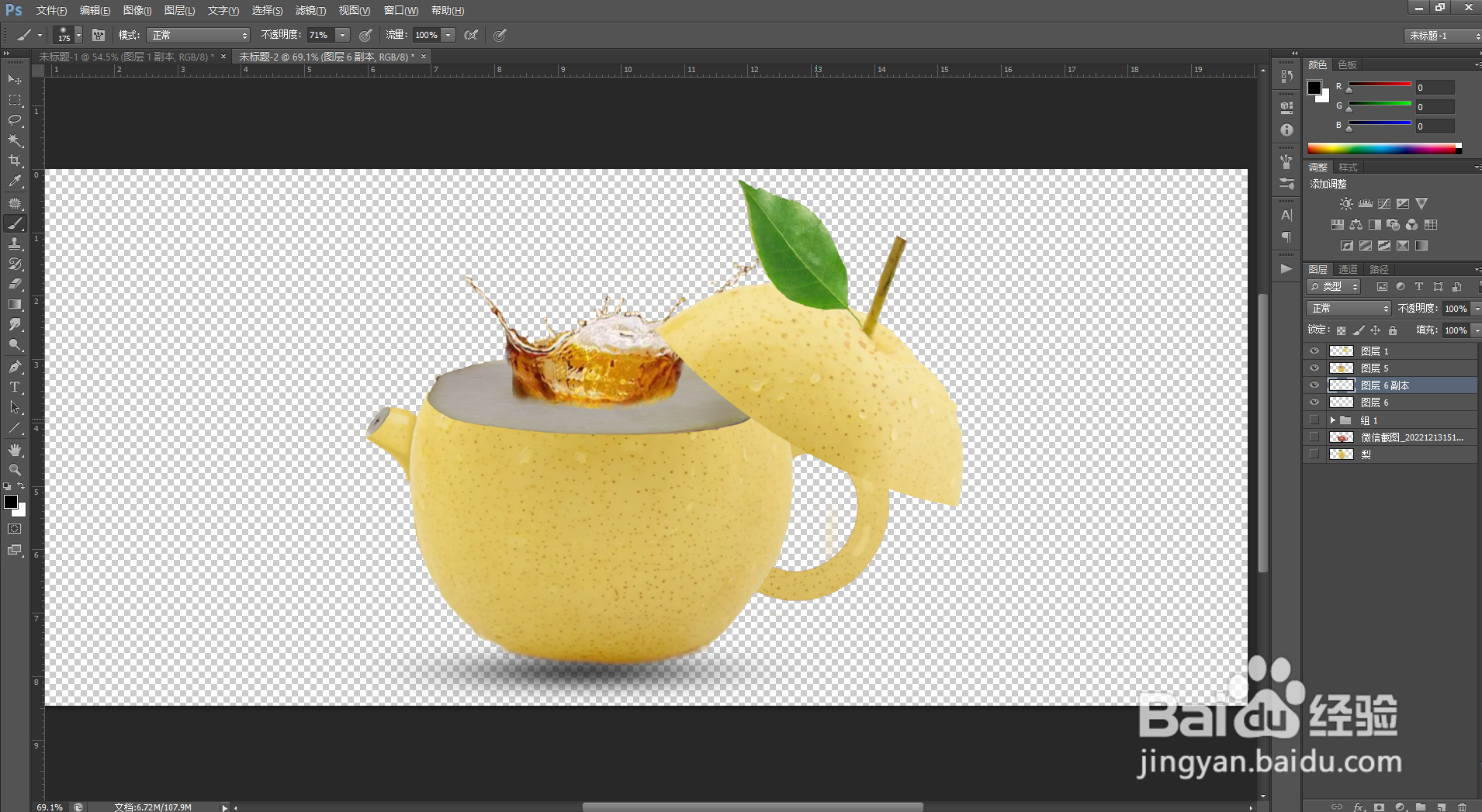Viewport: 1482px width, 812px height.
Task: Click the blue B slider track
Action: coord(1379,124)
